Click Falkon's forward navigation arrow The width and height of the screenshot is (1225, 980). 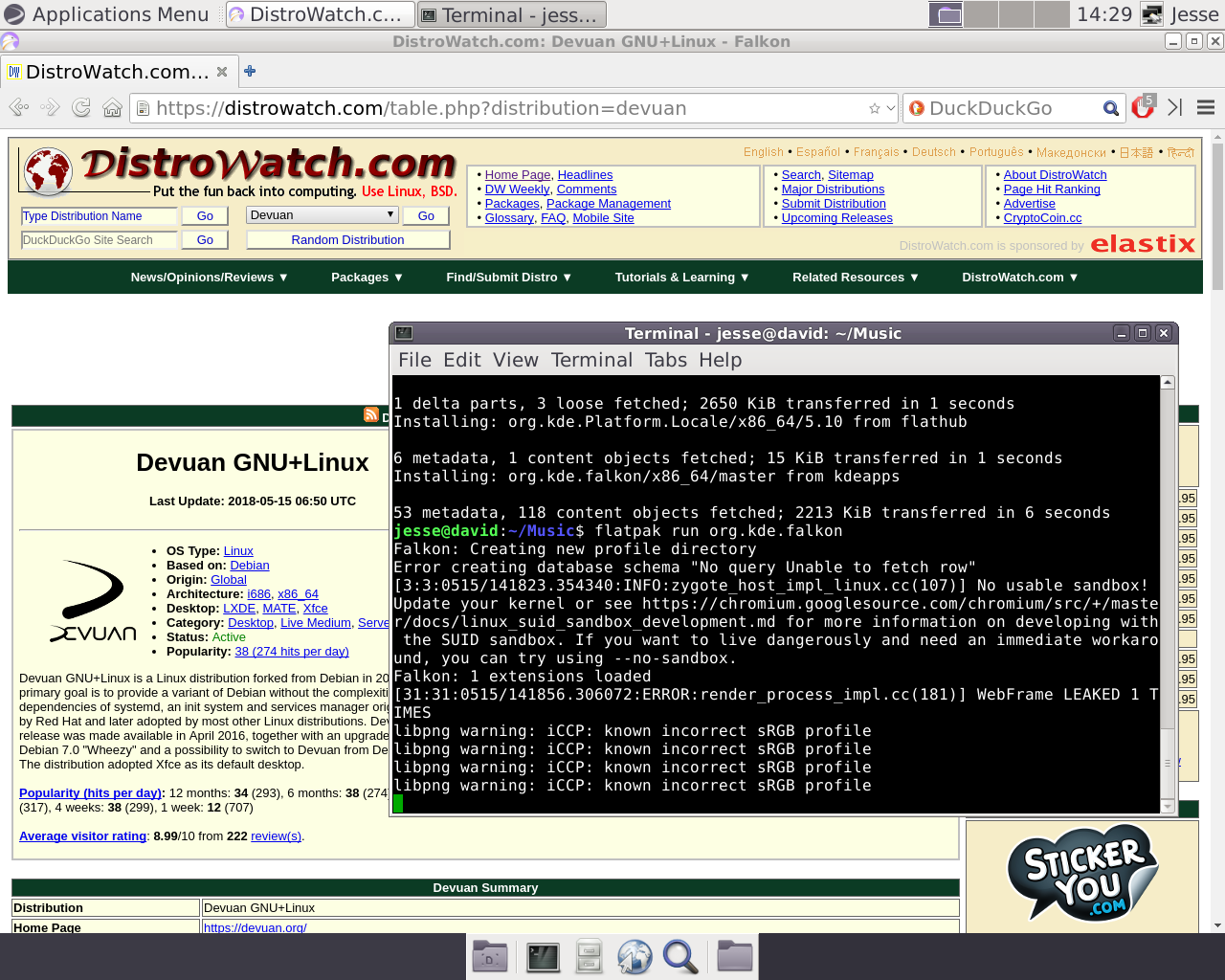coord(50,108)
